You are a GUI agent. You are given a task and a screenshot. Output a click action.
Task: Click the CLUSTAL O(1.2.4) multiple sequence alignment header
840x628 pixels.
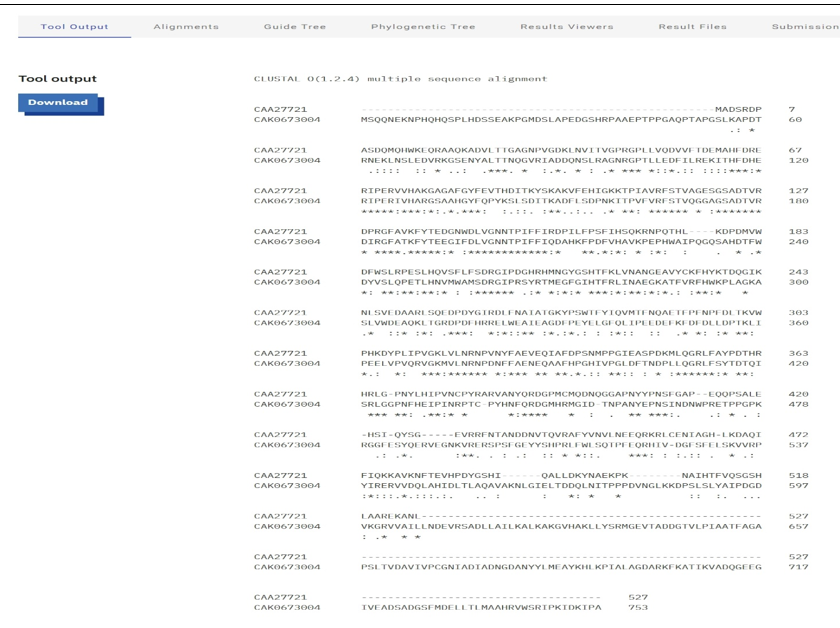(x=400, y=79)
